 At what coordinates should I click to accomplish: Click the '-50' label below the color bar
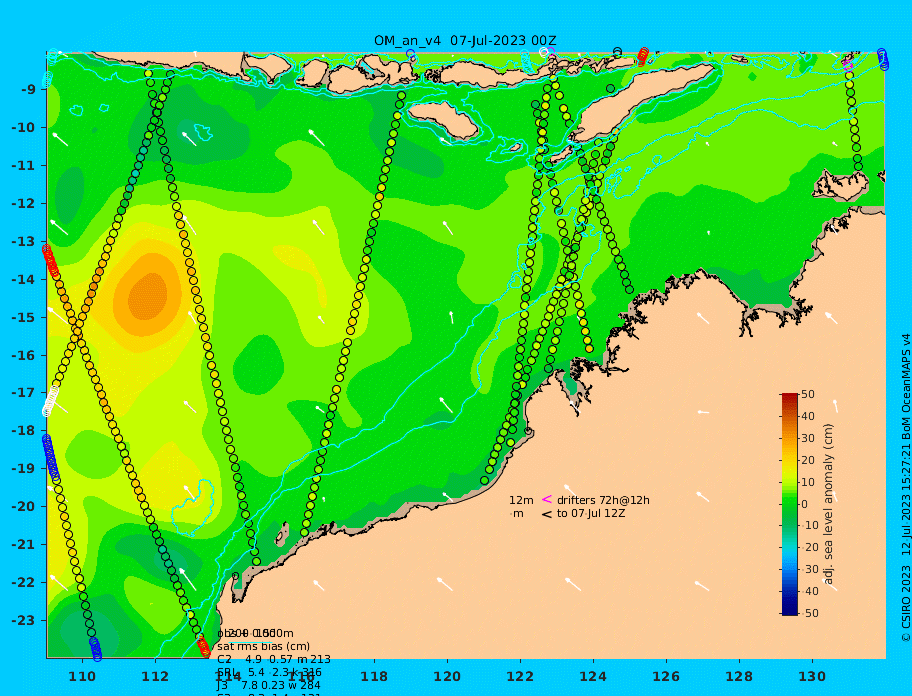click(808, 613)
